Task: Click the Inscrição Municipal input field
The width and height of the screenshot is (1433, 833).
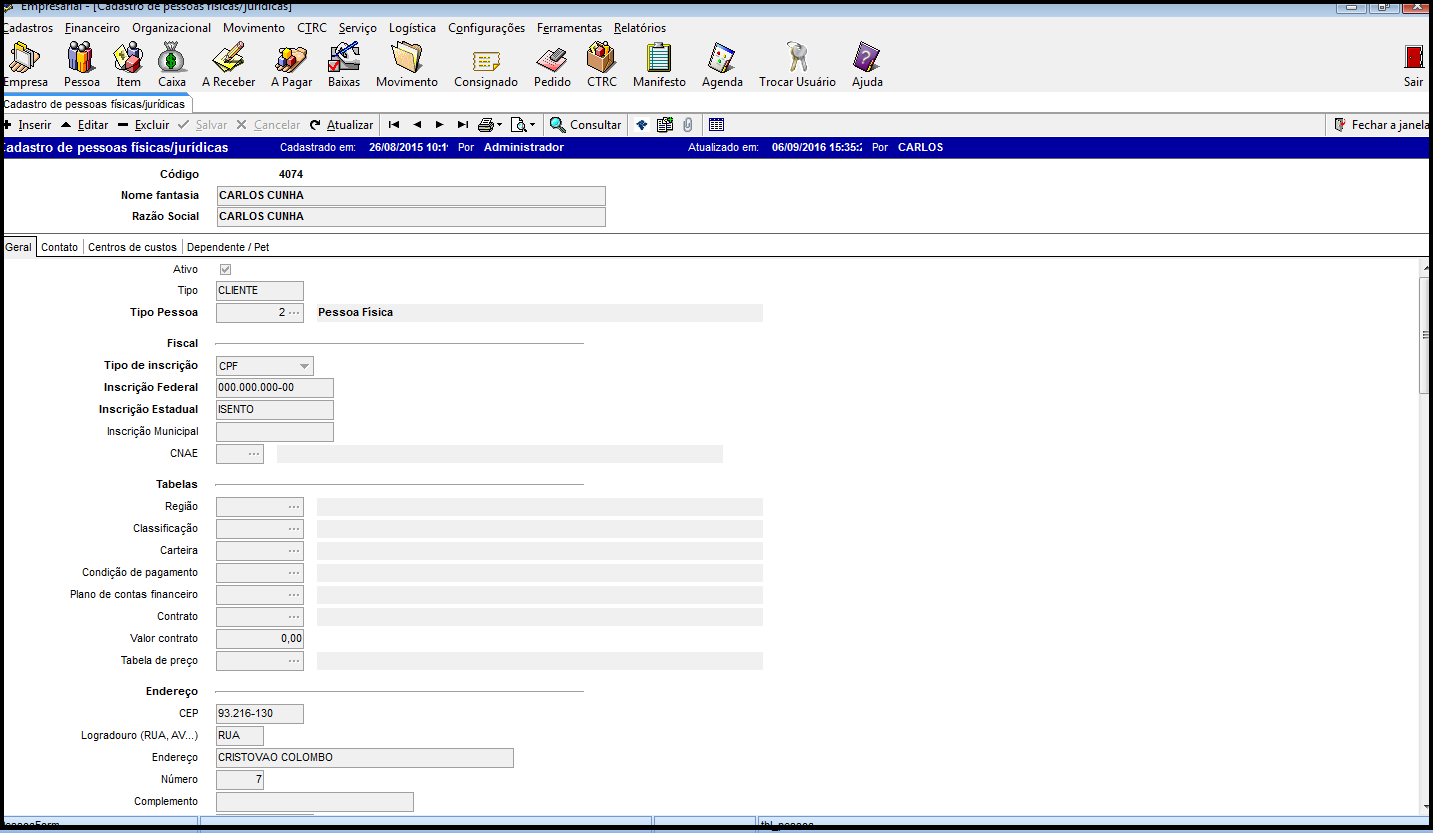Action: (x=274, y=432)
